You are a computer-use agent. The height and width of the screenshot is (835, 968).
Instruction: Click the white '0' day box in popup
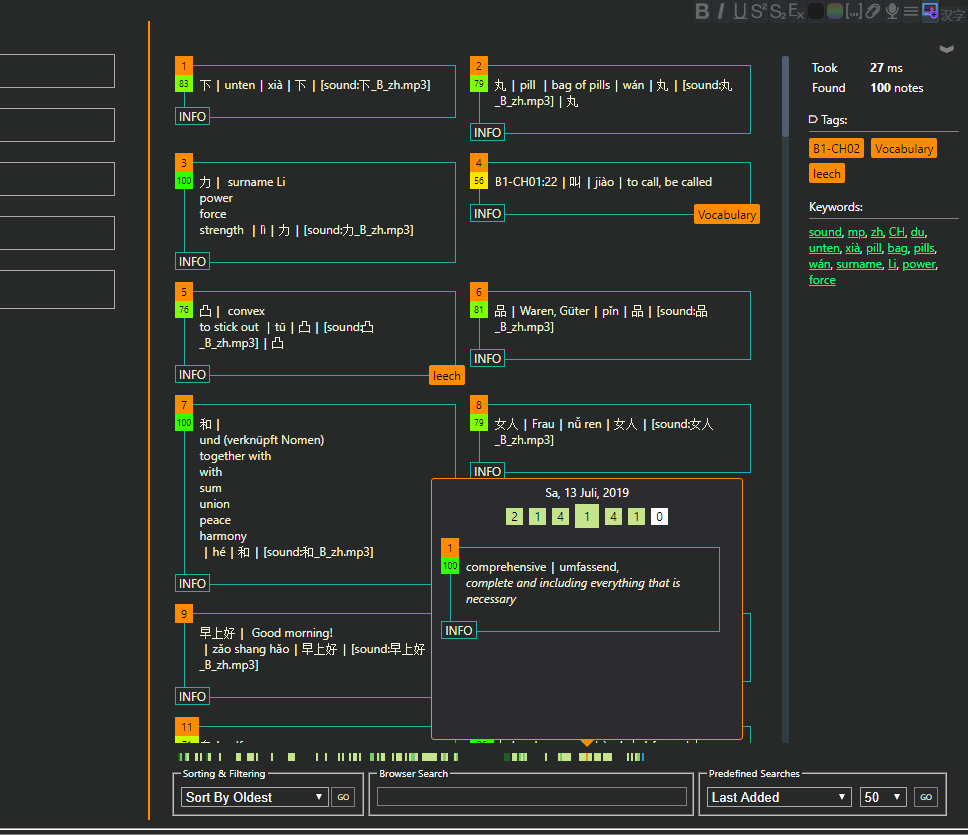659,517
